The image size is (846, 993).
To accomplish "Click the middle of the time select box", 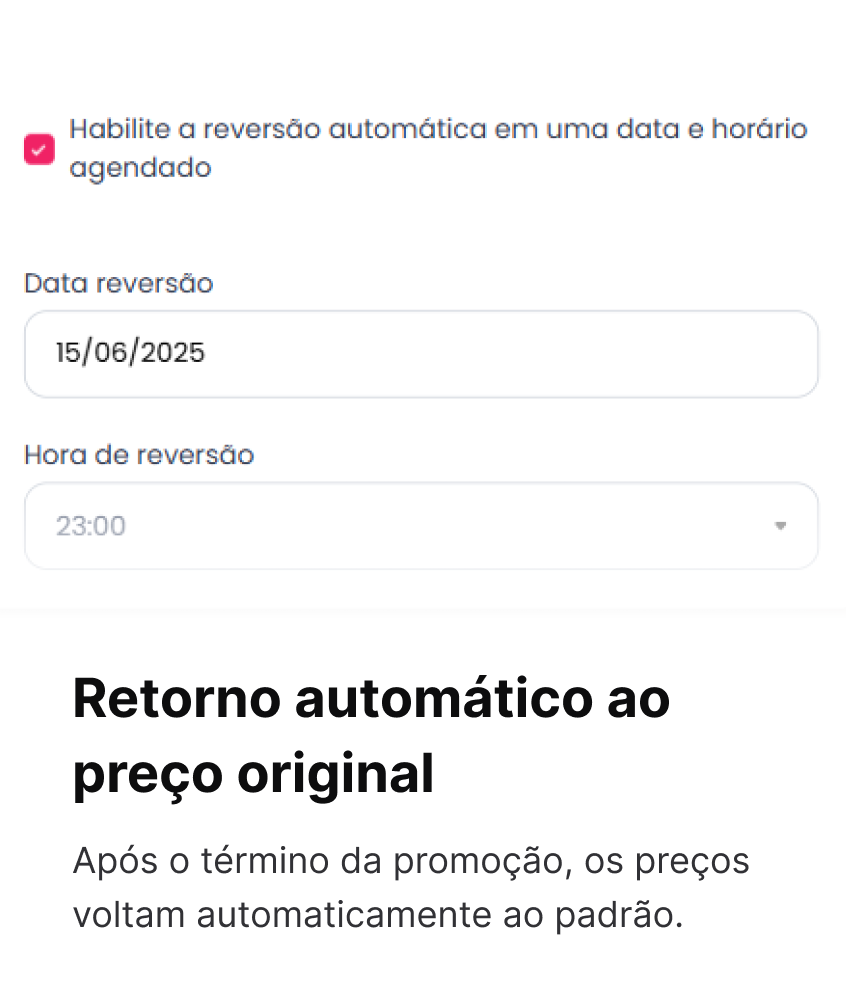I will (420, 526).
